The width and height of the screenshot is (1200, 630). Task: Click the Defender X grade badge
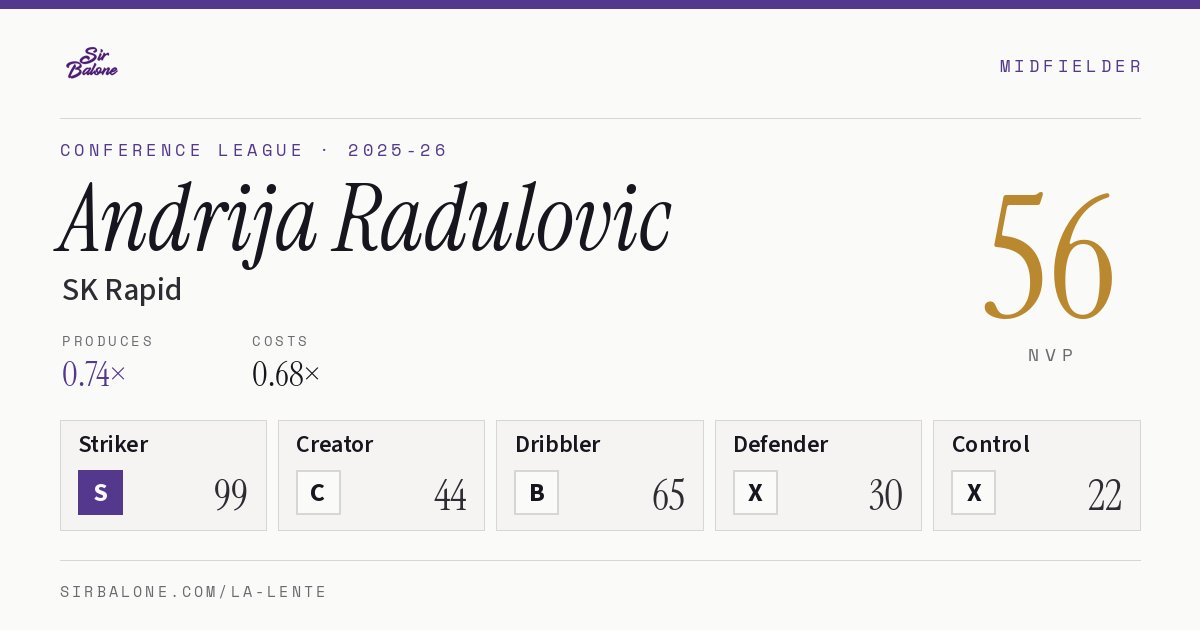tap(755, 492)
